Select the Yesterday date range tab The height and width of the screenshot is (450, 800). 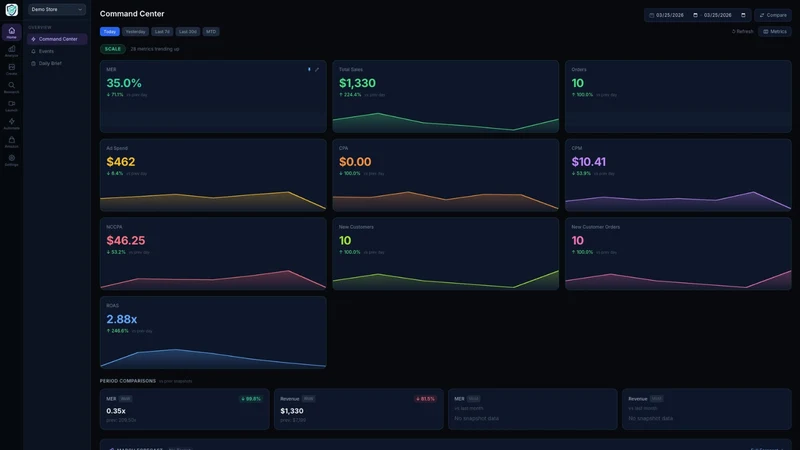[x=135, y=32]
